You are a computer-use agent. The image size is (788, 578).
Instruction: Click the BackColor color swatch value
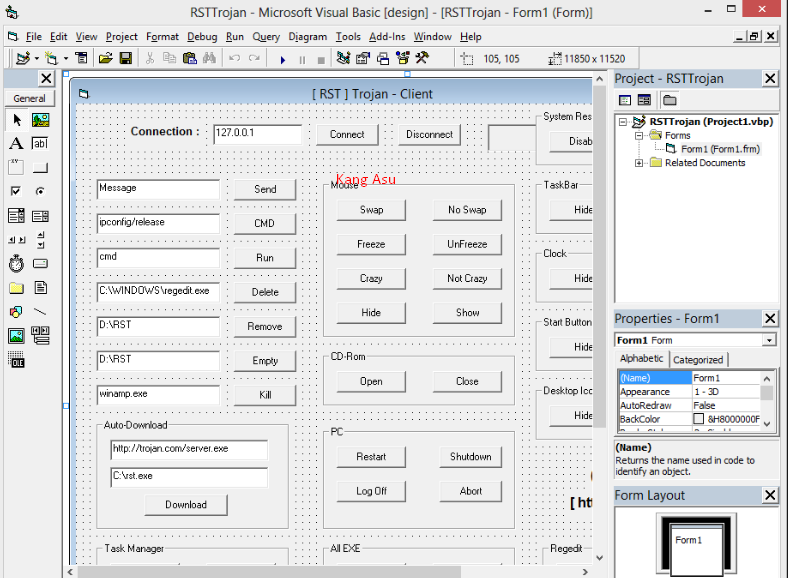coord(699,419)
